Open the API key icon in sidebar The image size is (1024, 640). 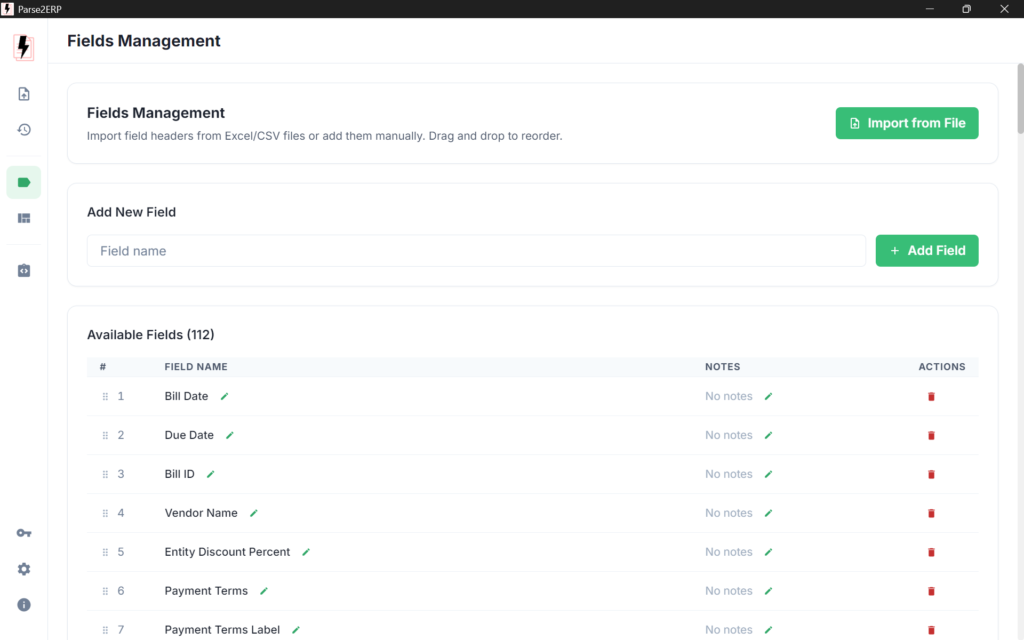pyautogui.click(x=24, y=533)
